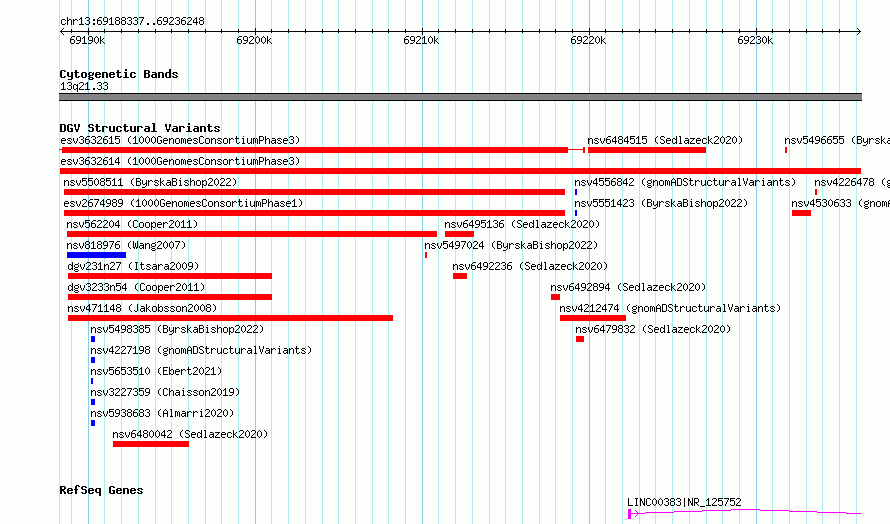
Task: Click the red bar under nsv6492236
Action: coord(460,276)
